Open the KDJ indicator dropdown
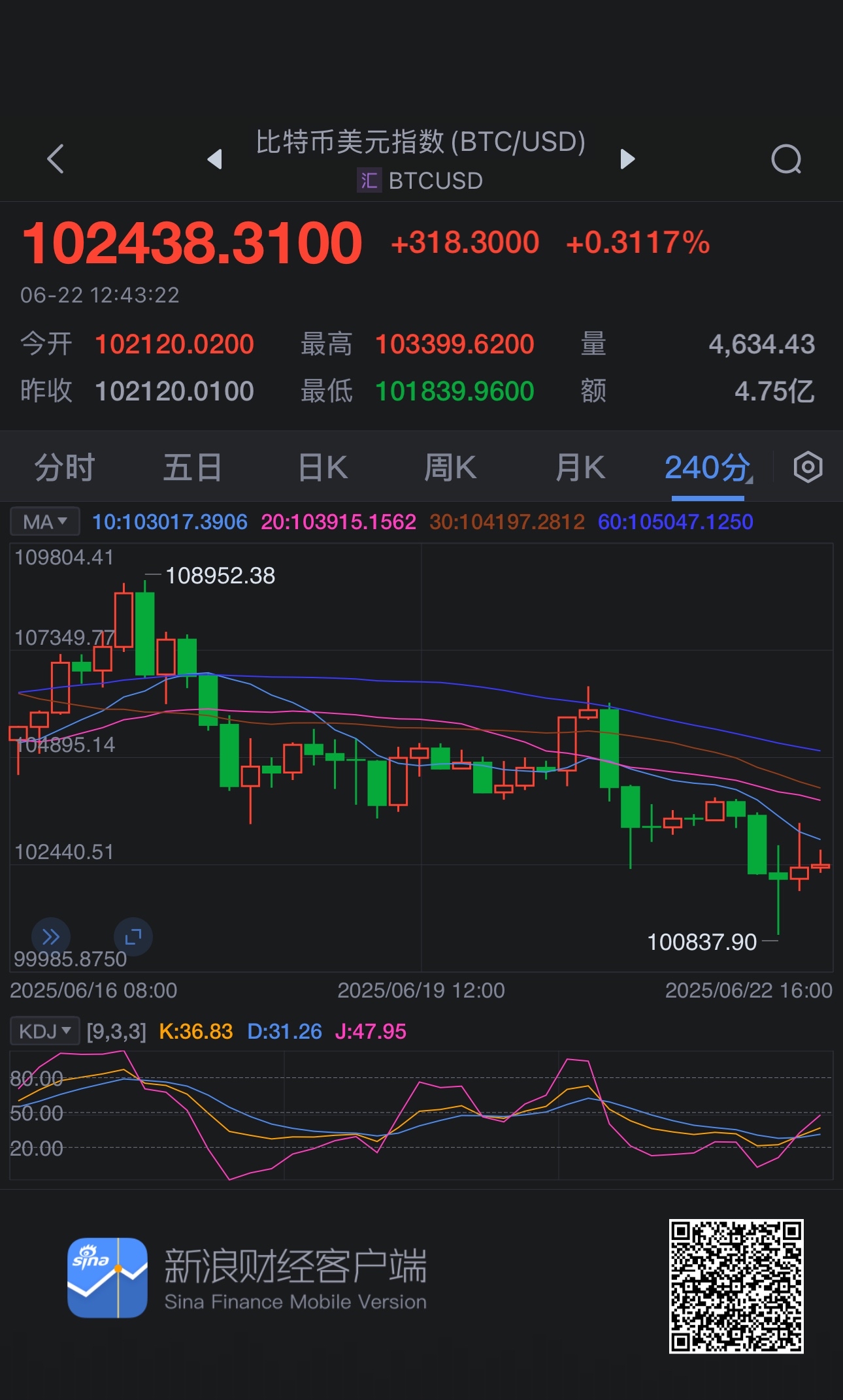Screen dimensions: 843x1400 click(x=45, y=1032)
